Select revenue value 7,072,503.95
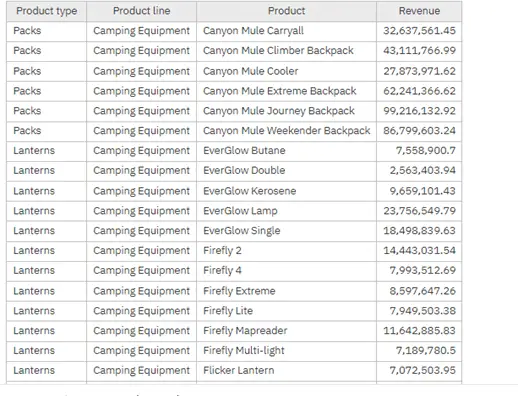Image resolution: width=518 pixels, height=396 pixels. (423, 371)
